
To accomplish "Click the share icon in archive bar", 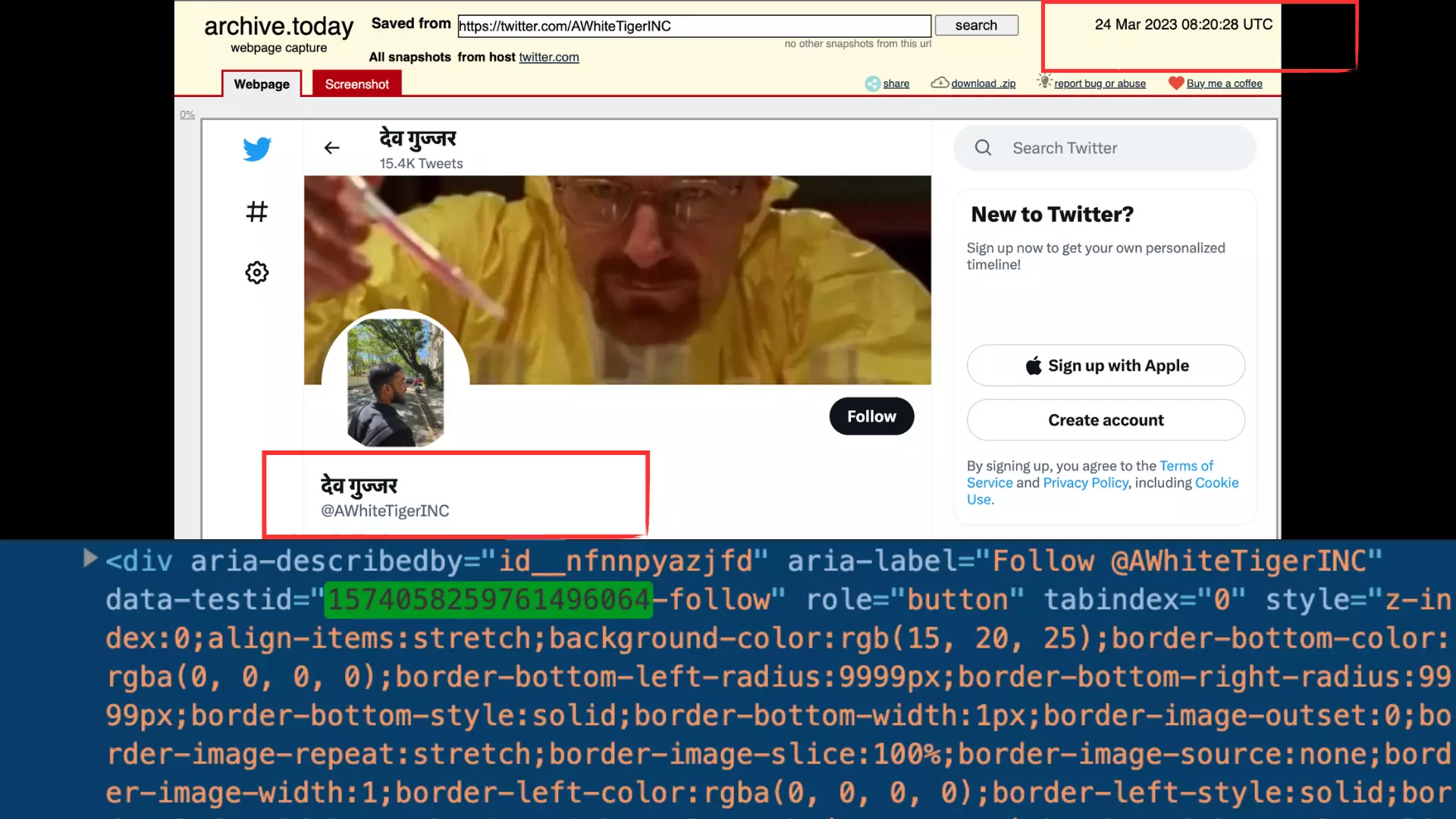I will pyautogui.click(x=873, y=83).
